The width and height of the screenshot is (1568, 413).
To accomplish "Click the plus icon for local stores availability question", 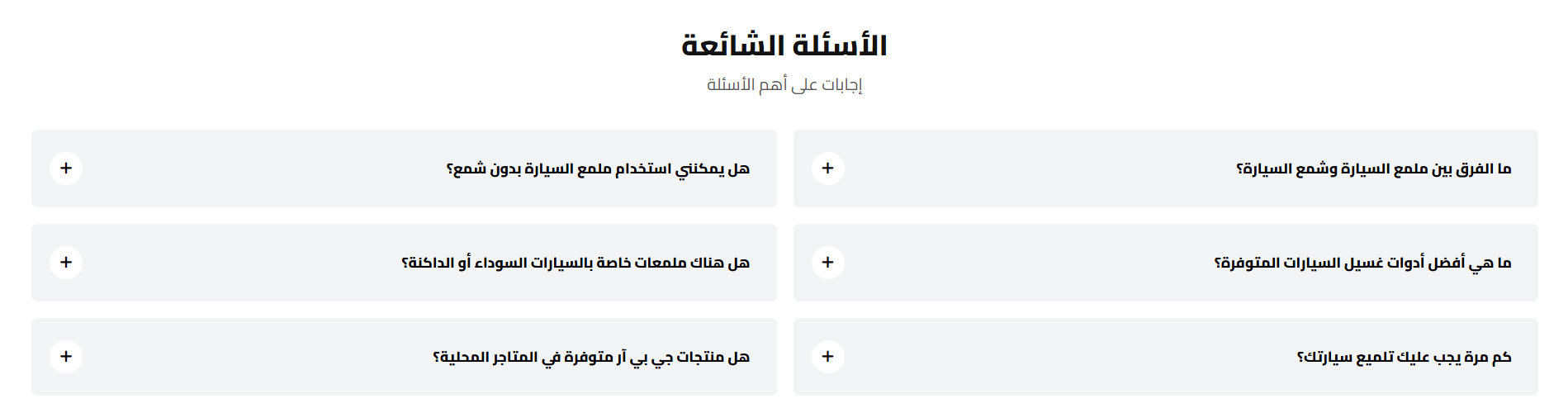I will 66,357.
